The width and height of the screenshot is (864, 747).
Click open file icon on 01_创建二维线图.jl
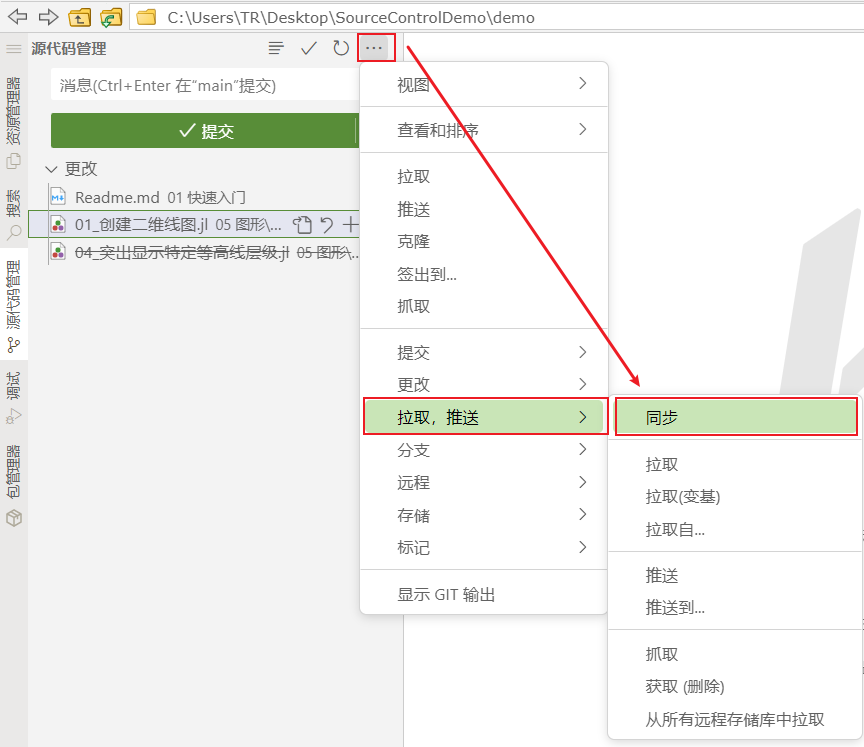tap(302, 225)
